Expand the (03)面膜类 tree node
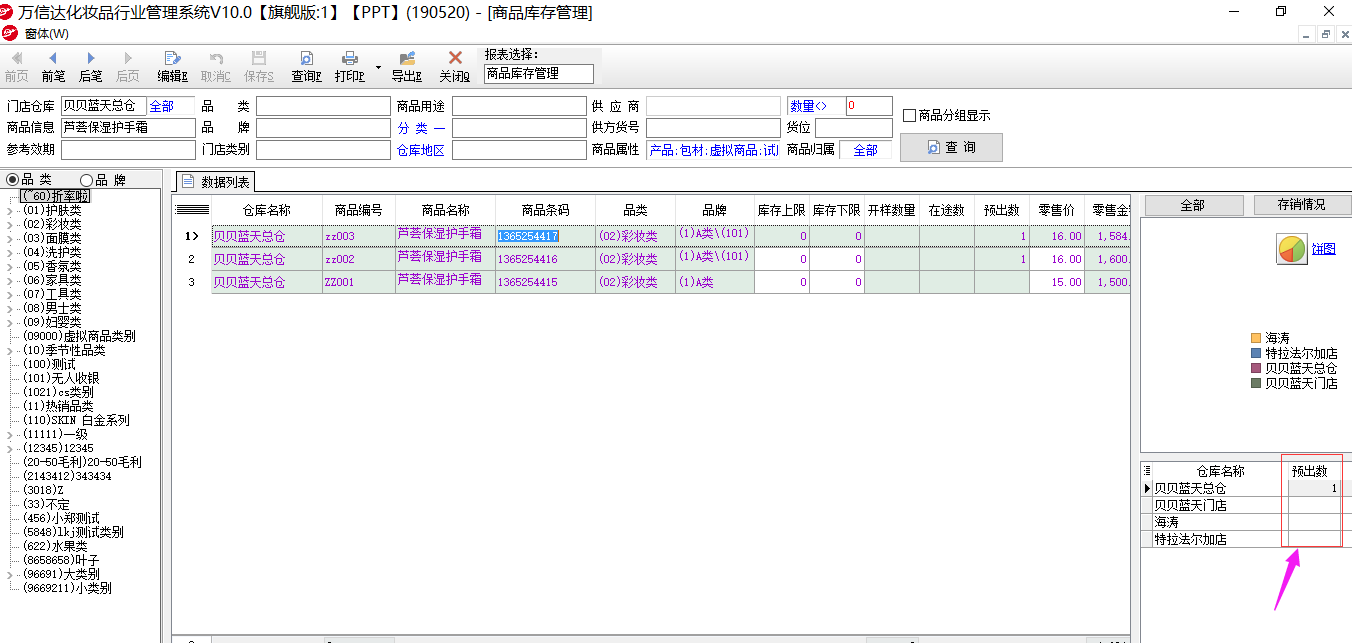 tap(11, 239)
